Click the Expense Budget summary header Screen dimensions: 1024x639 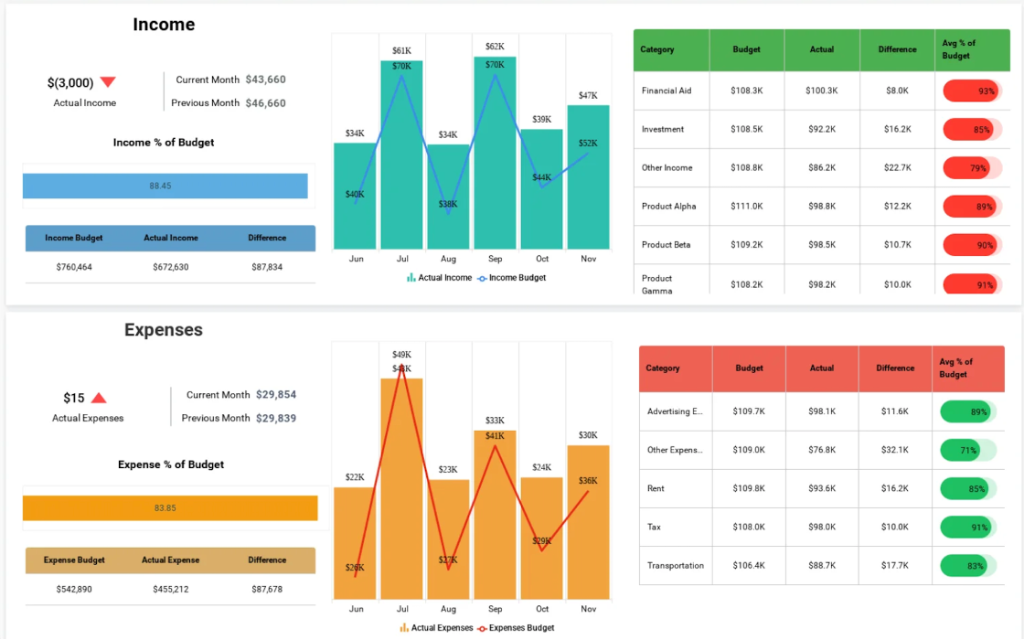click(74, 560)
